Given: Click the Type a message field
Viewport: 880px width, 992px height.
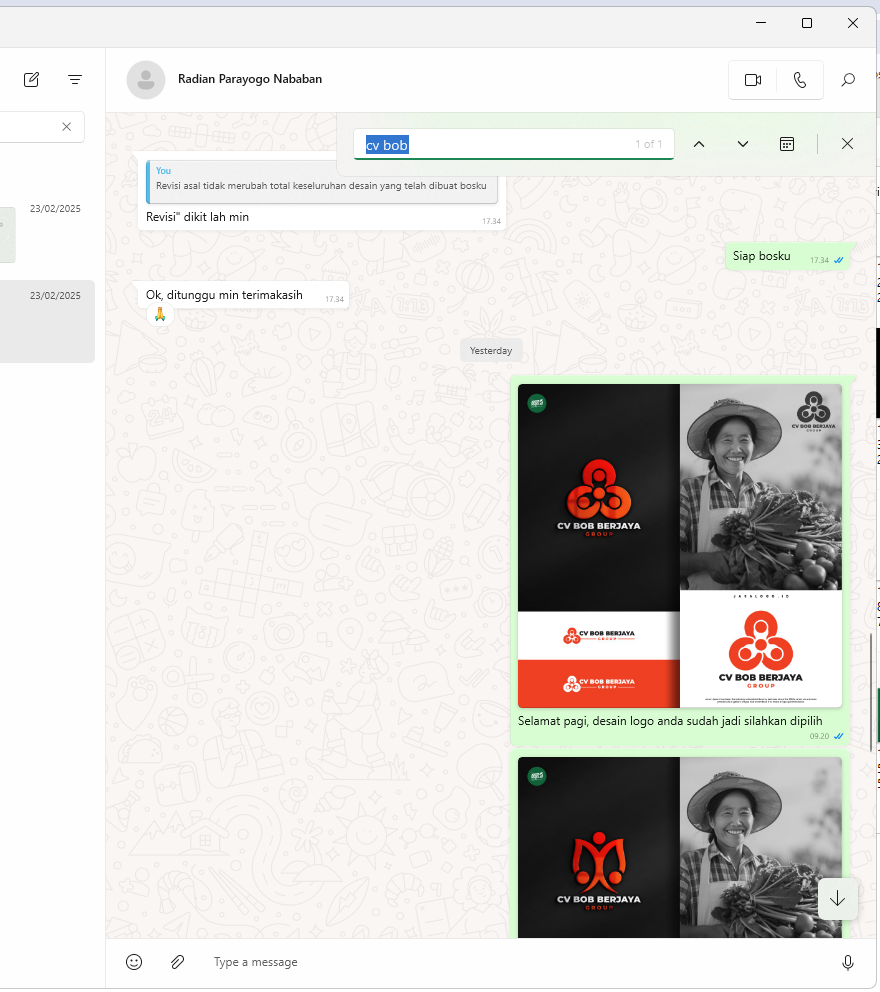Looking at the screenshot, I should pos(500,962).
